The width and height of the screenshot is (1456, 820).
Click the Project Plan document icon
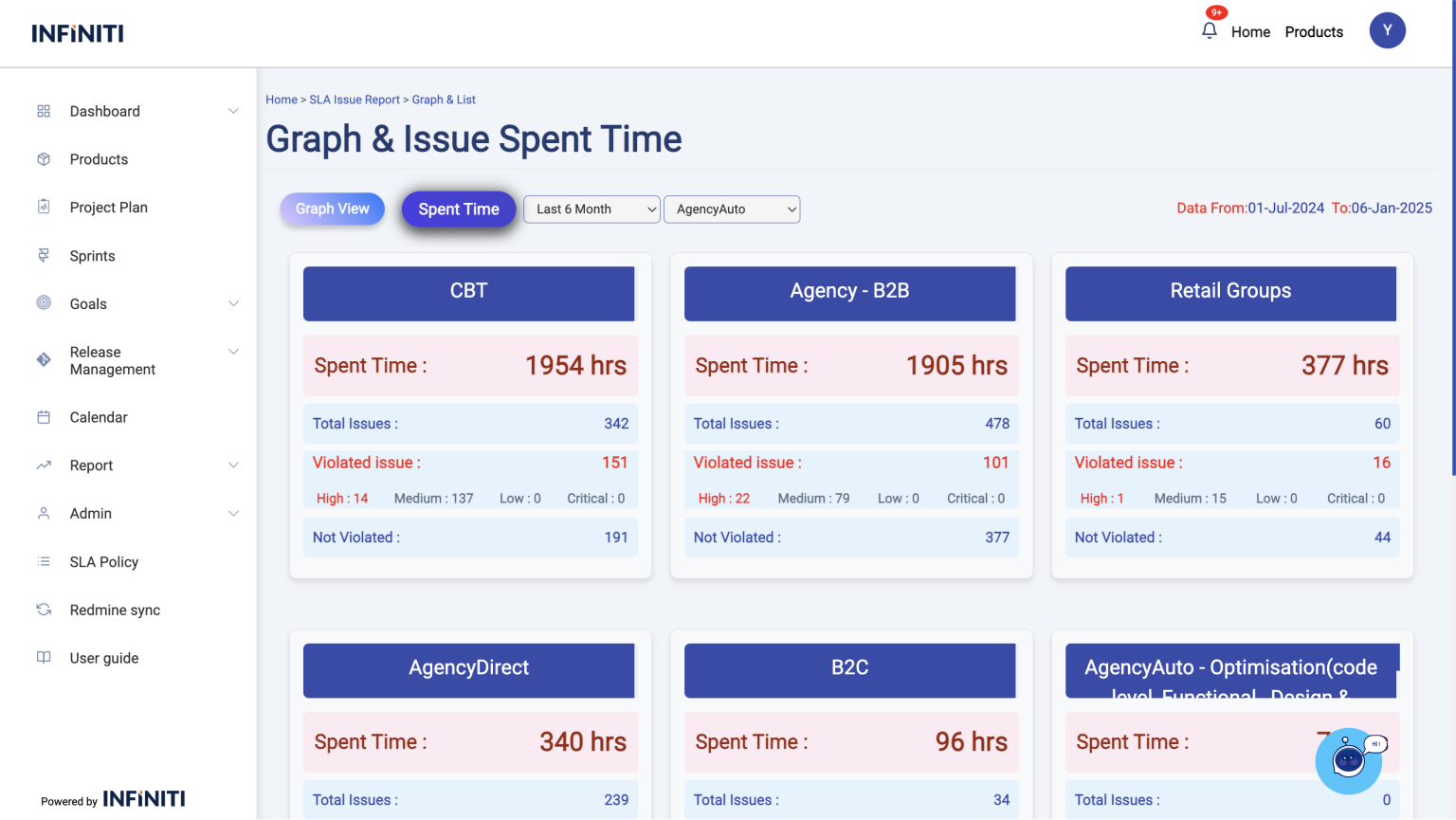pyautogui.click(x=44, y=207)
